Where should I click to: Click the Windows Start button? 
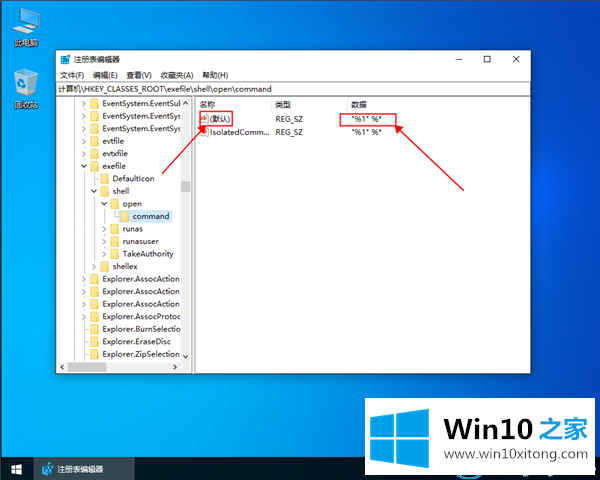[16, 469]
